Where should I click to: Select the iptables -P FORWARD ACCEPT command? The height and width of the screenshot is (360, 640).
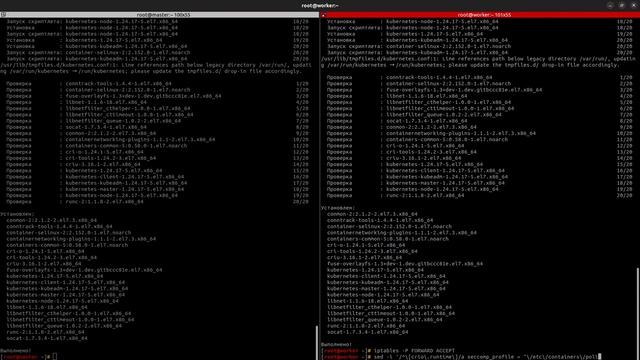414,351
